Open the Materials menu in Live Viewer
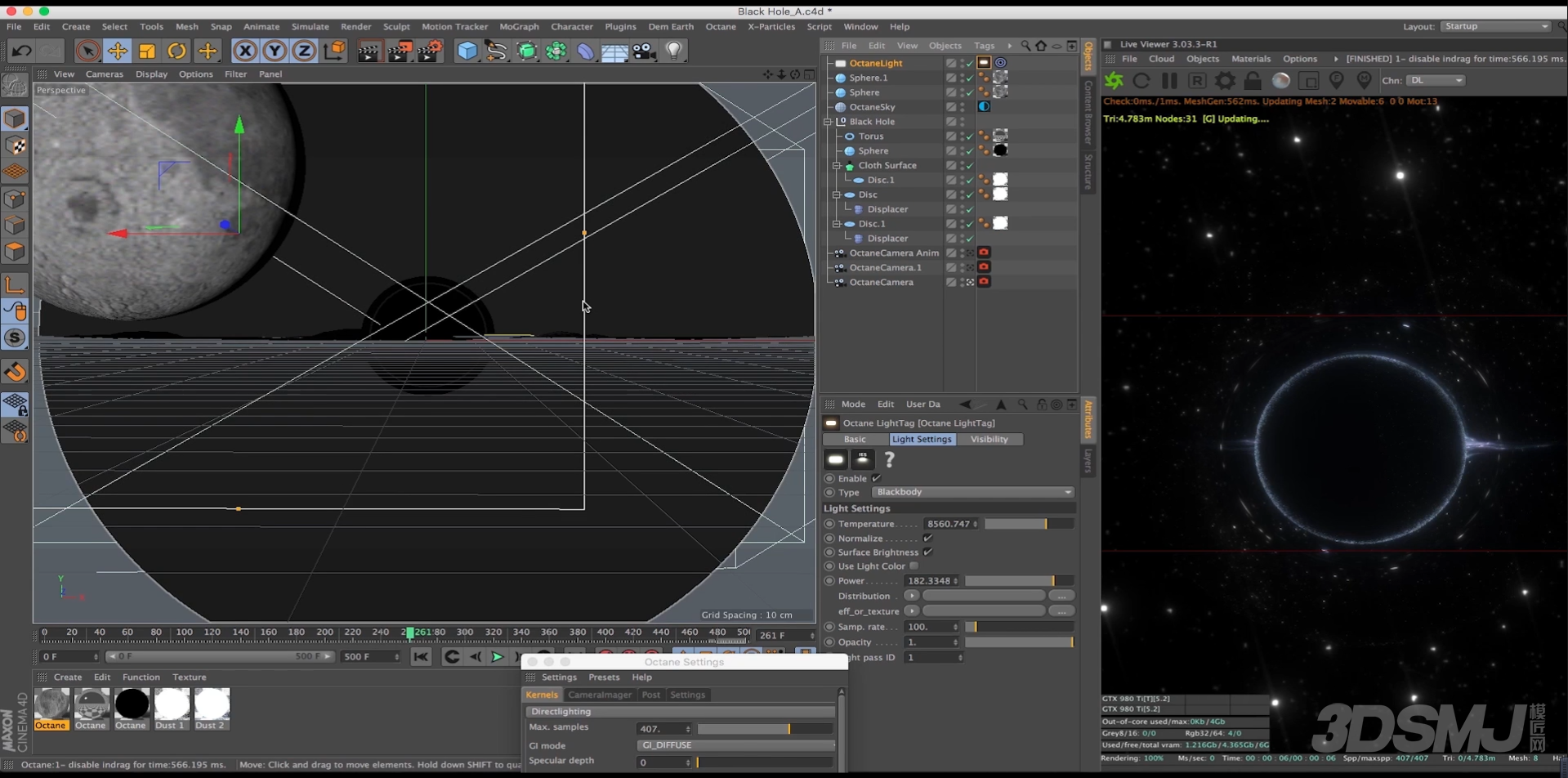Viewport: 1568px width, 778px height. (1250, 59)
